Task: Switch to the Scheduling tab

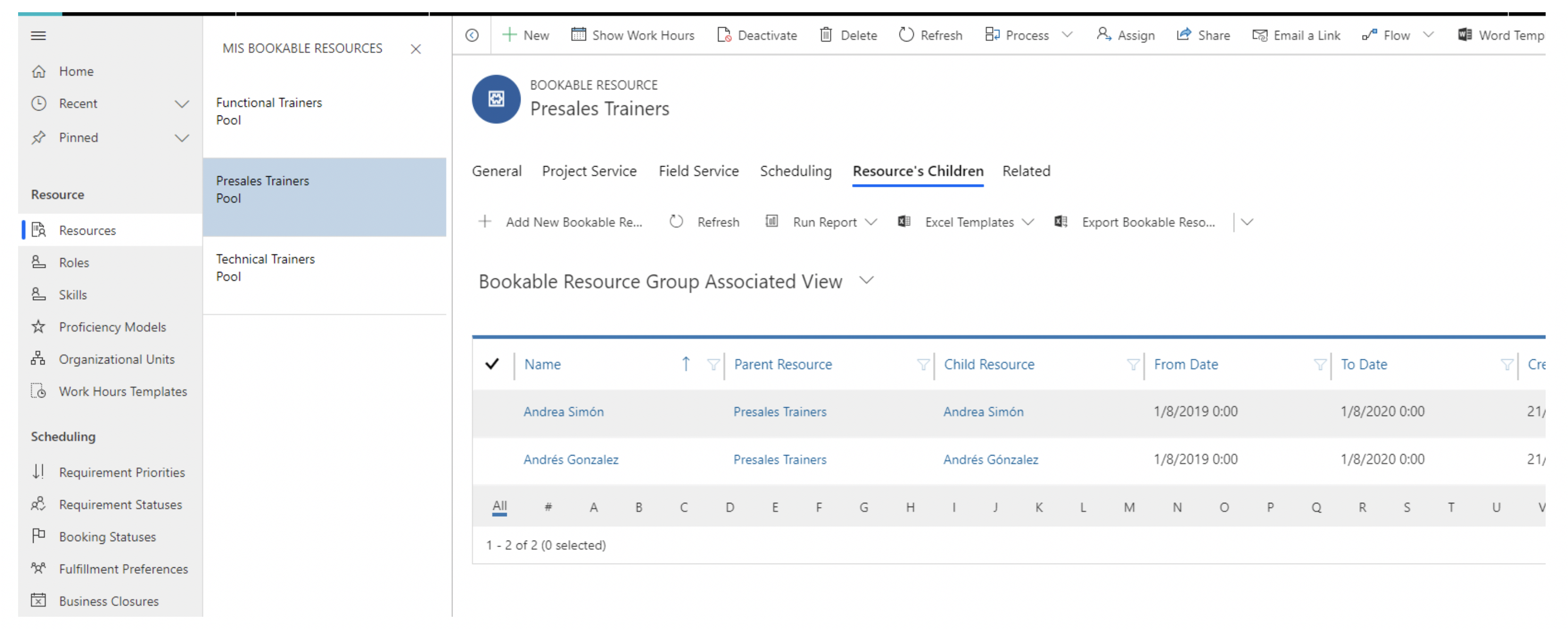Action: [796, 171]
